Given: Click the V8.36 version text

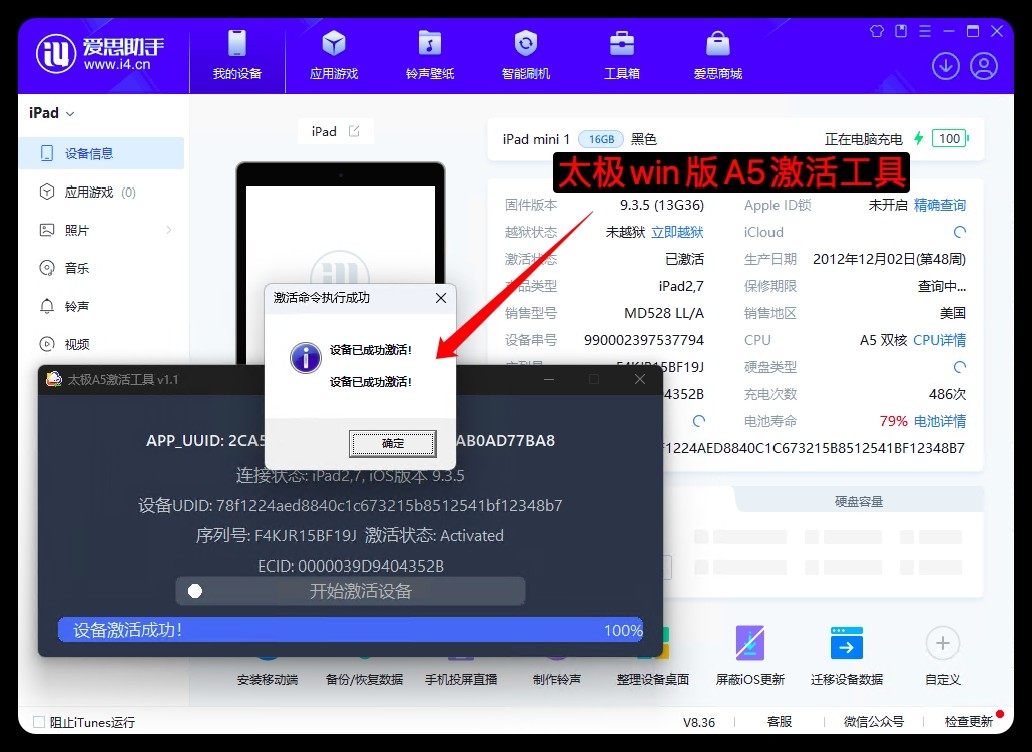Looking at the screenshot, I should click(698, 722).
